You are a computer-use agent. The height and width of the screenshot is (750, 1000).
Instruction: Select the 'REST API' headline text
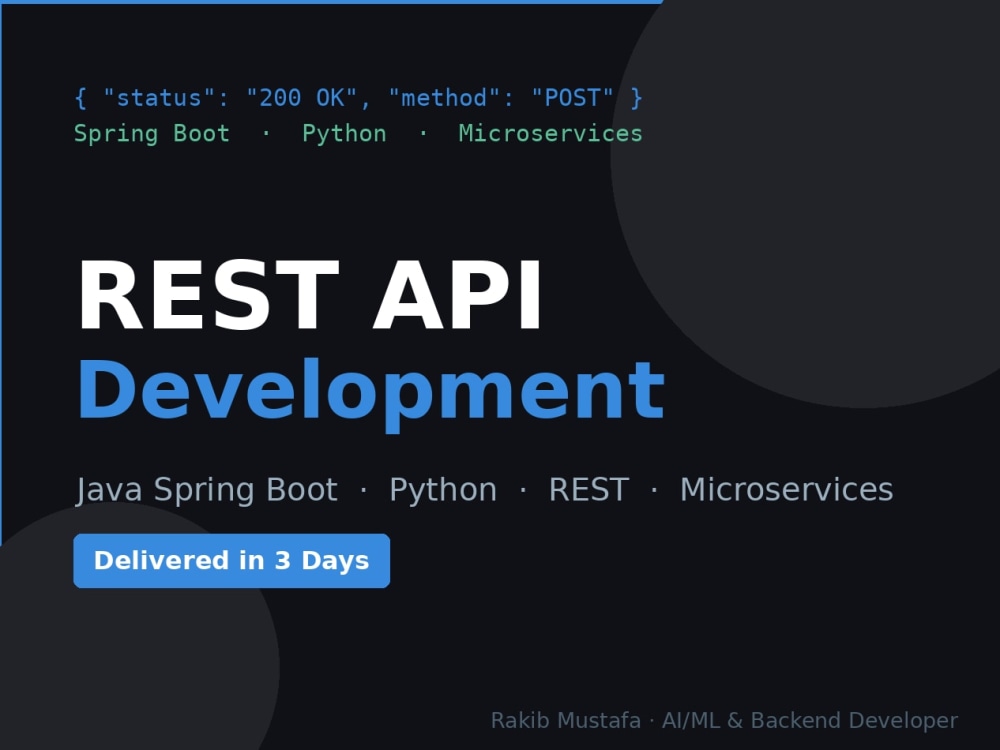pyautogui.click(x=309, y=295)
